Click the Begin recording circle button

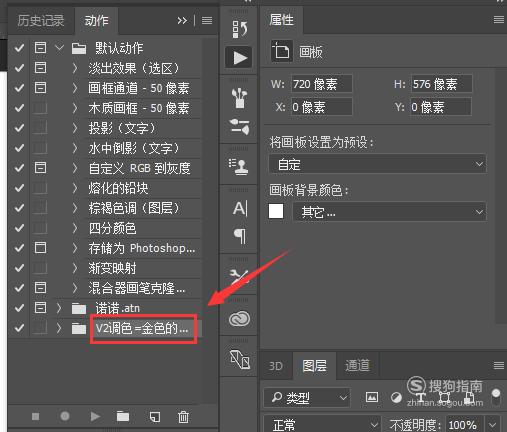65,416
